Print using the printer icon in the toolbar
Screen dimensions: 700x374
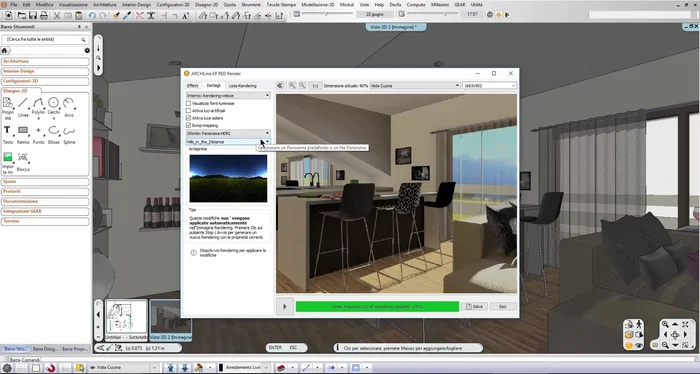point(44,15)
